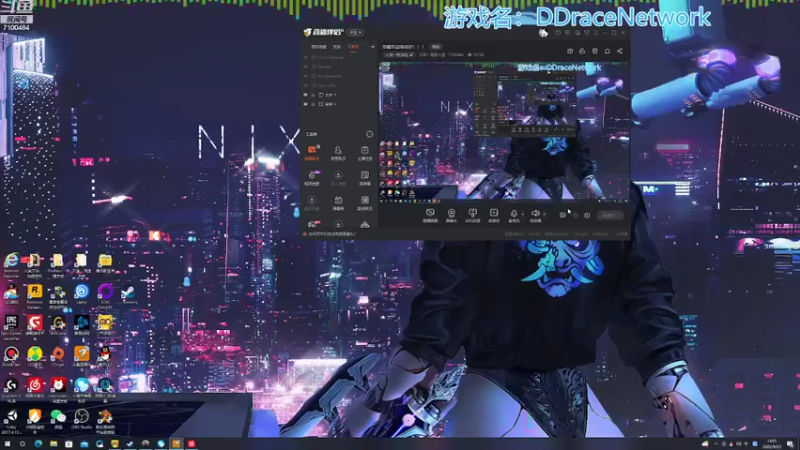This screenshot has height=450, width=800.
Task: Select the orange active scene tab
Action: pos(353,46)
